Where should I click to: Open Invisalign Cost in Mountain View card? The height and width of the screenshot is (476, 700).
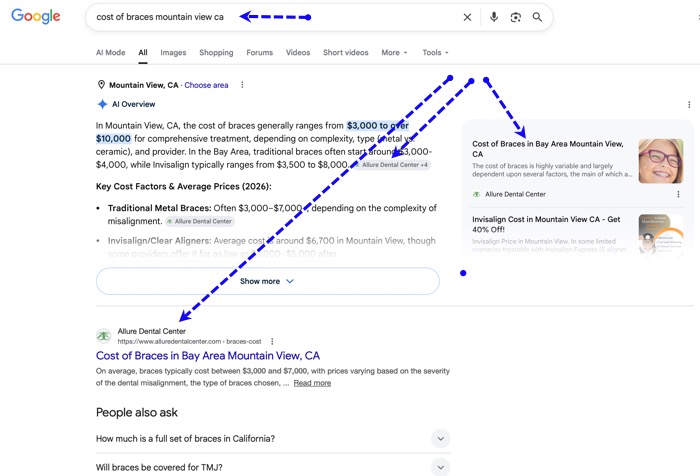546,224
